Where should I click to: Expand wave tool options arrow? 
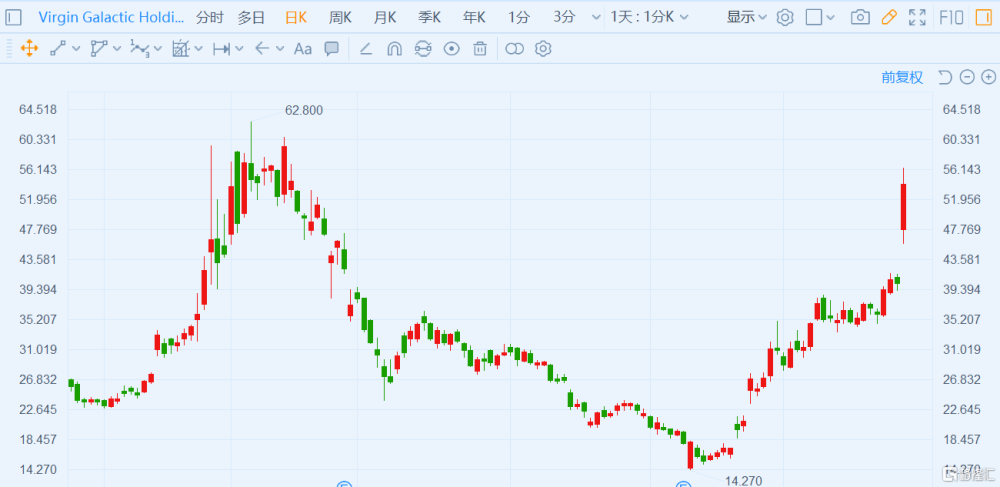pyautogui.click(x=158, y=48)
